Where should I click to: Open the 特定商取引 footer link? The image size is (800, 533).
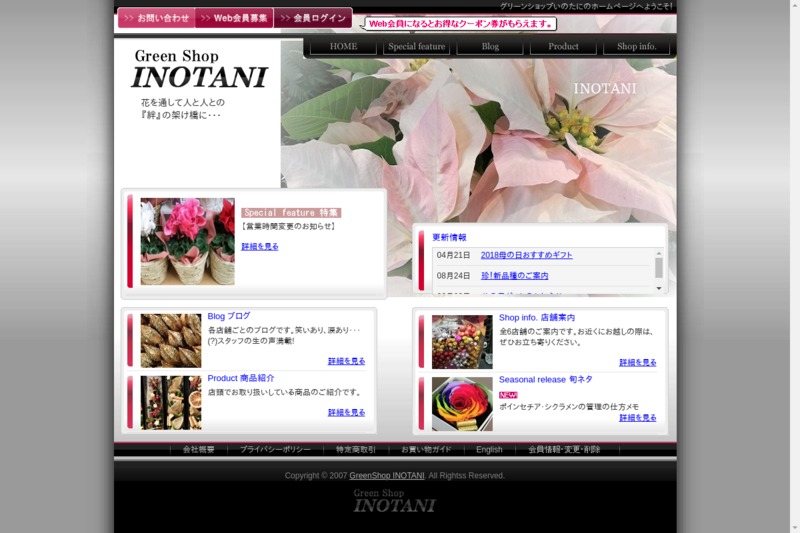click(356, 449)
